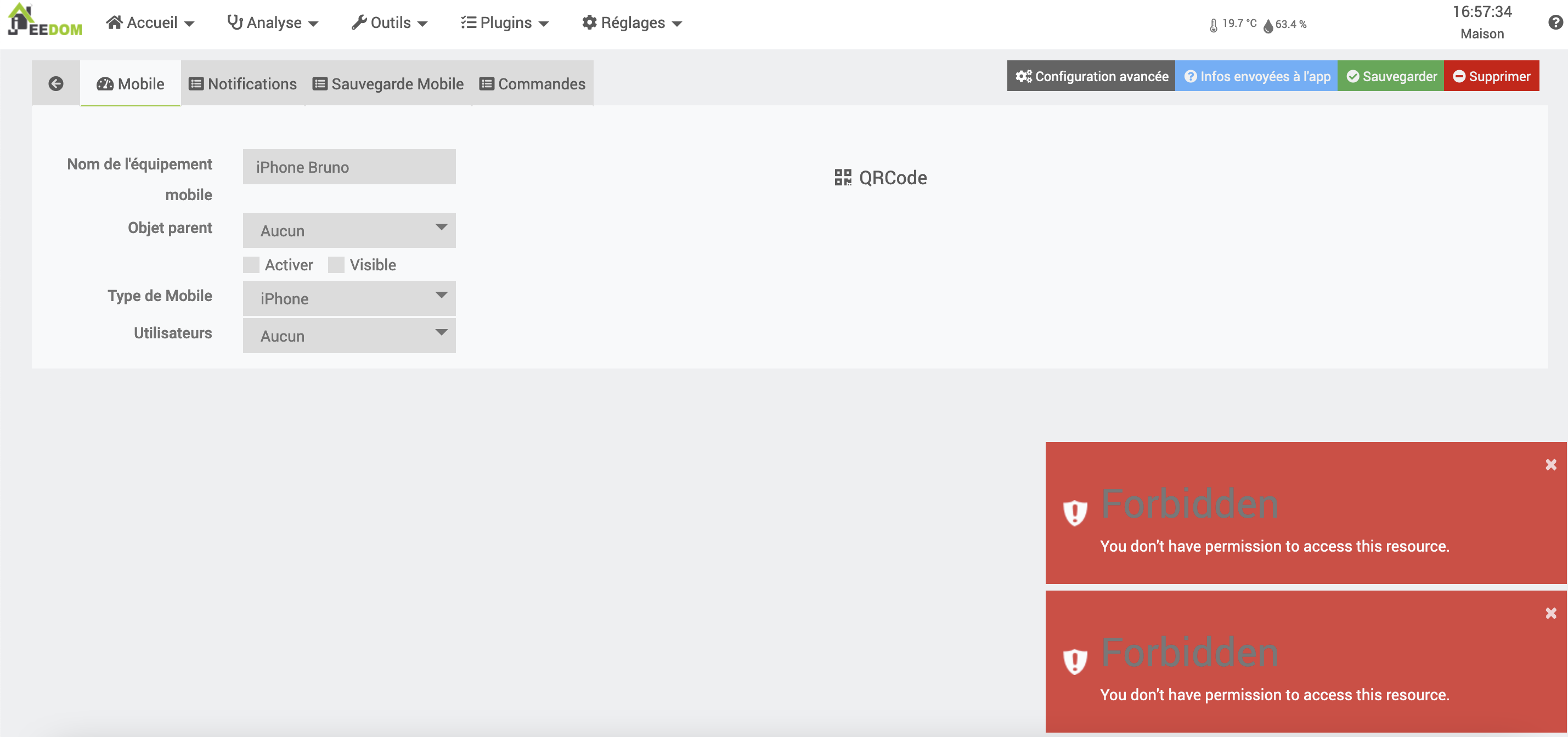Open the help question mark icon
Image resolution: width=1568 pixels, height=737 pixels.
(1555, 22)
